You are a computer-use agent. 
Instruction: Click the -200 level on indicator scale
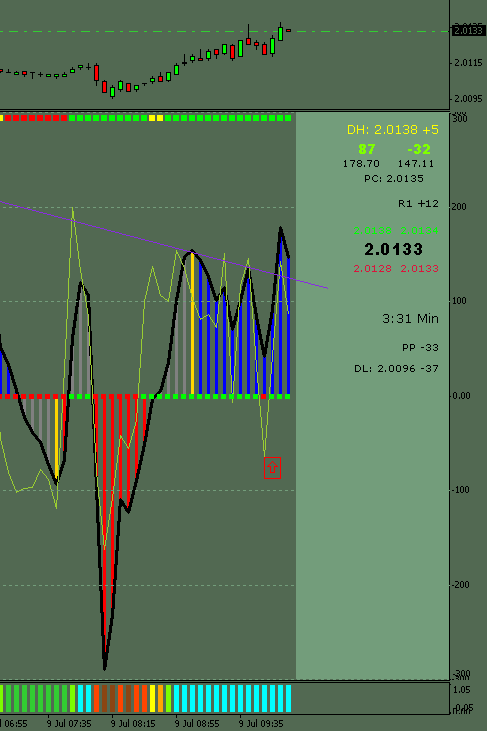click(x=460, y=585)
